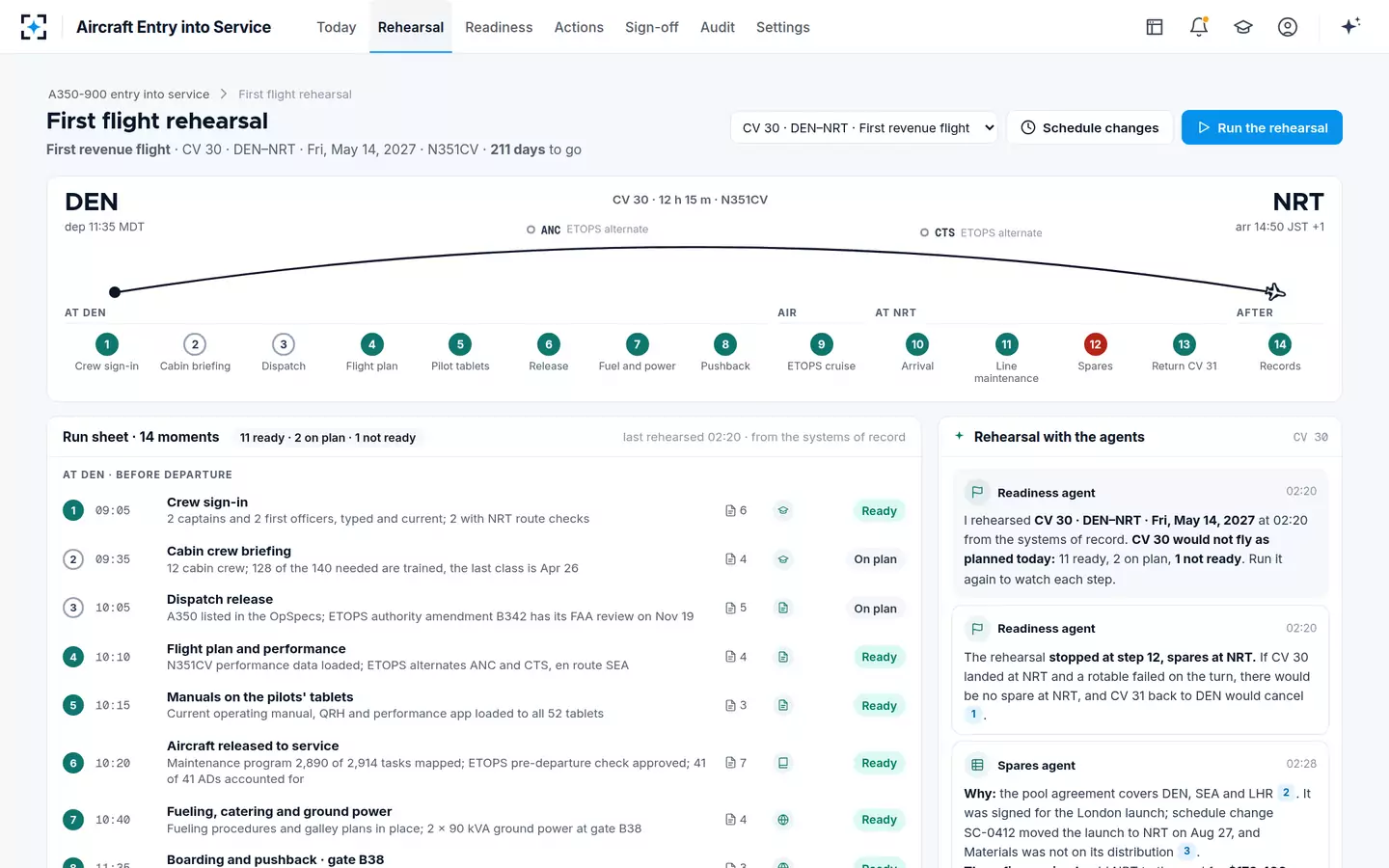Screen dimensions: 1389x868
Task: Click the document icon in Dispatch release row
Action: 783,608
